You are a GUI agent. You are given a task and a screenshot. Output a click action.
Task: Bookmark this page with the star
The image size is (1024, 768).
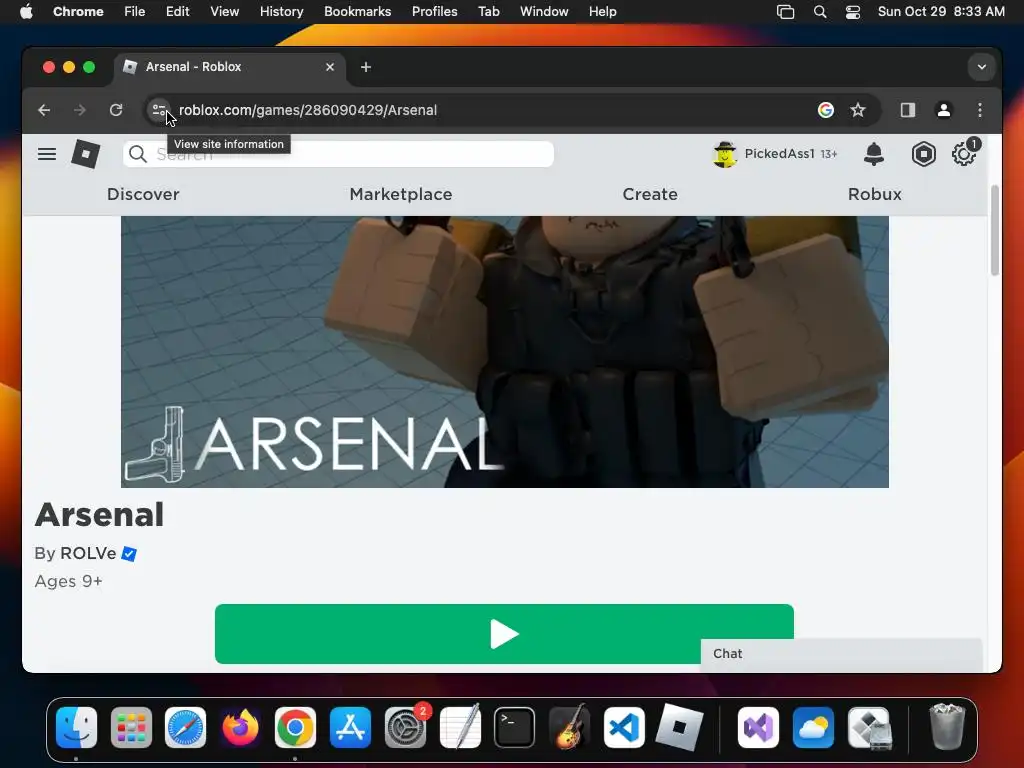(x=857, y=110)
